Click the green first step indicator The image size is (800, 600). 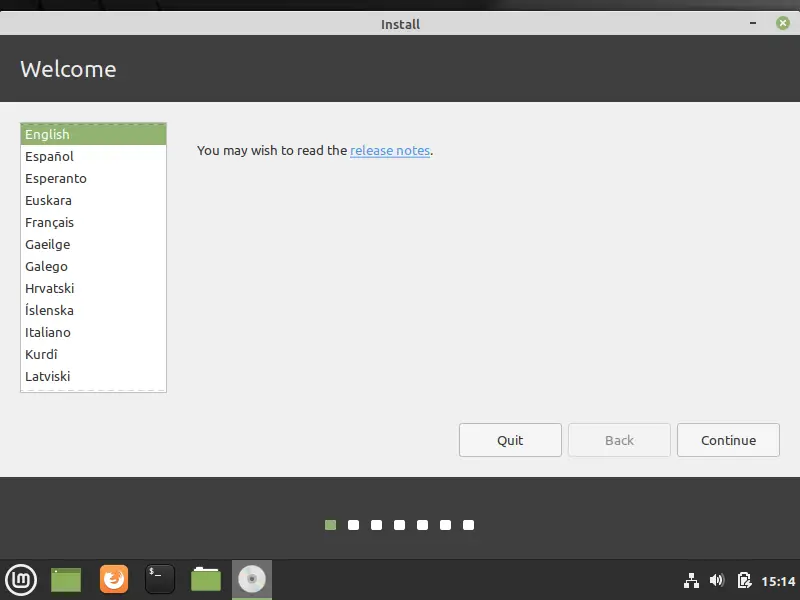(331, 525)
